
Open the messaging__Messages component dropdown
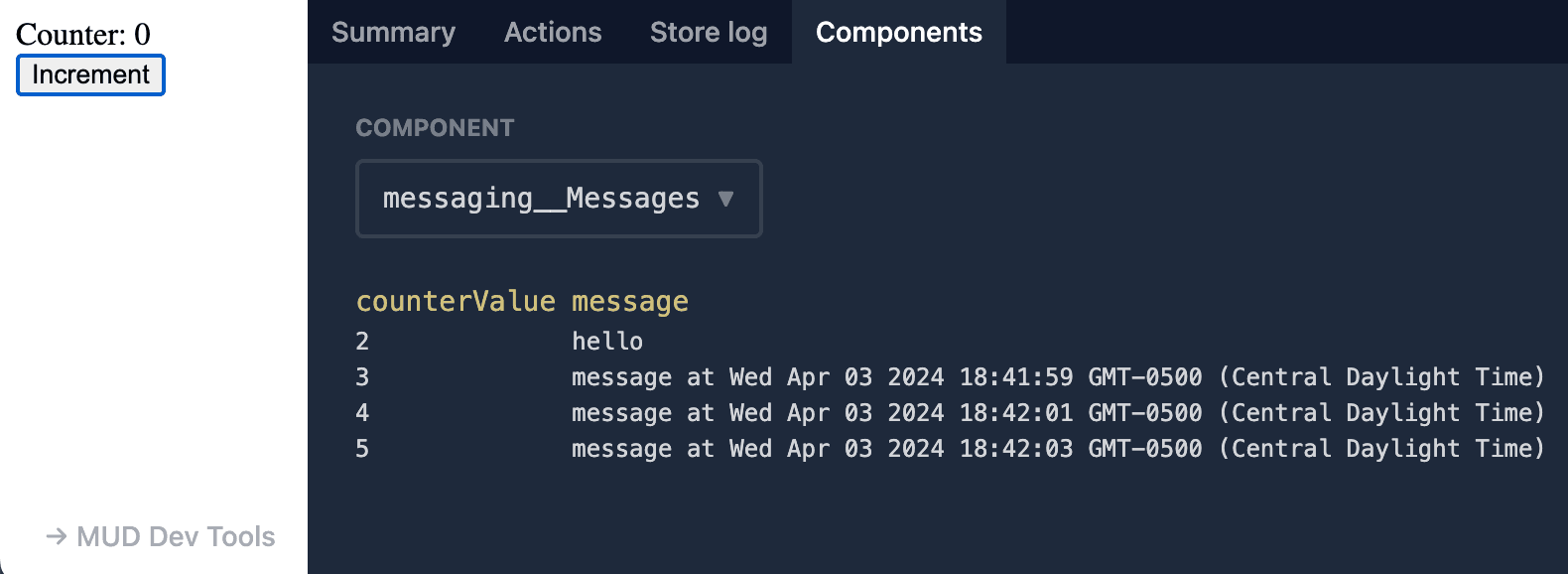(558, 199)
